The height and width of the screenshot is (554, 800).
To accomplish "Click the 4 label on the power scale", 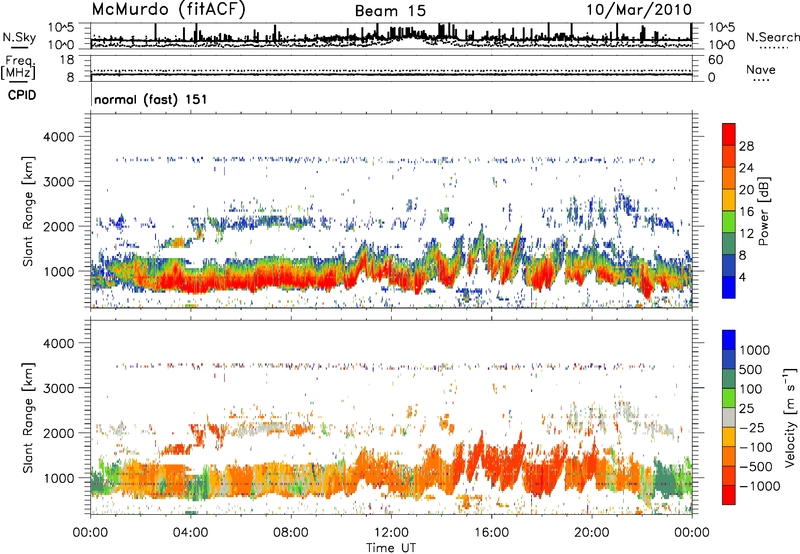I will (742, 277).
